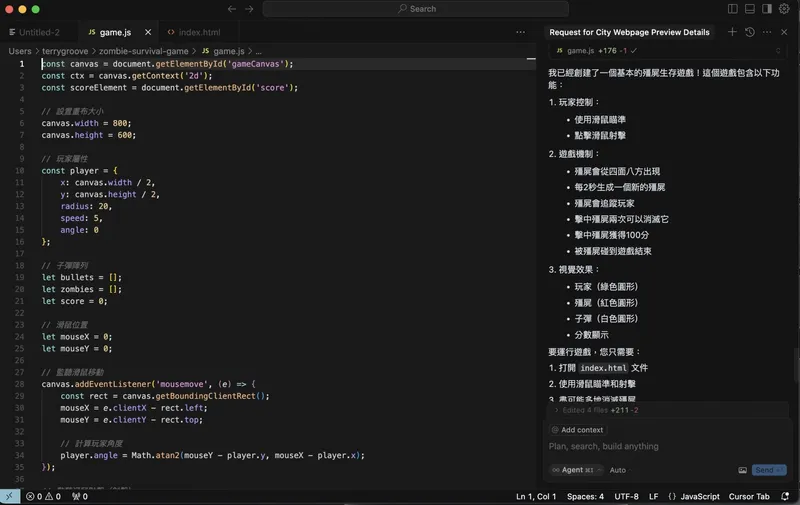The width and height of the screenshot is (800, 505).
Task: Open the settings gear icon
Action: tap(785, 9)
